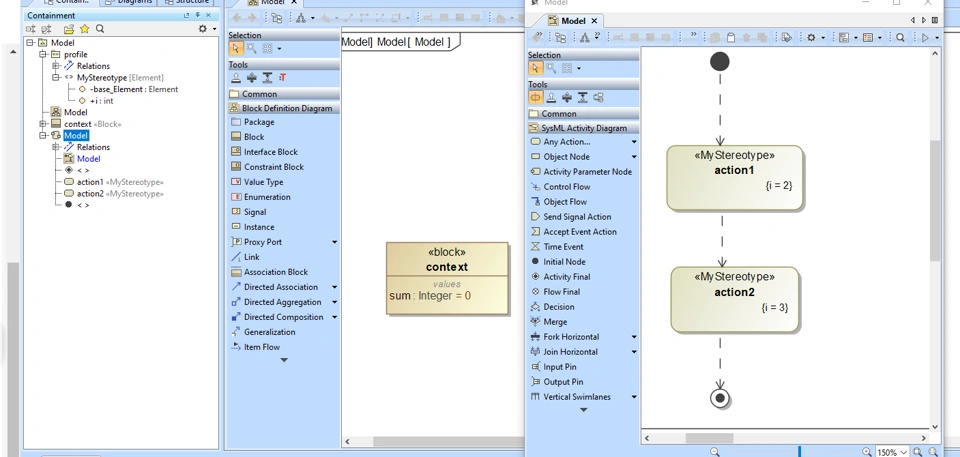Expand more tools arrow below Item Flow
This screenshot has width=960, height=457.
pyautogui.click(x=284, y=360)
